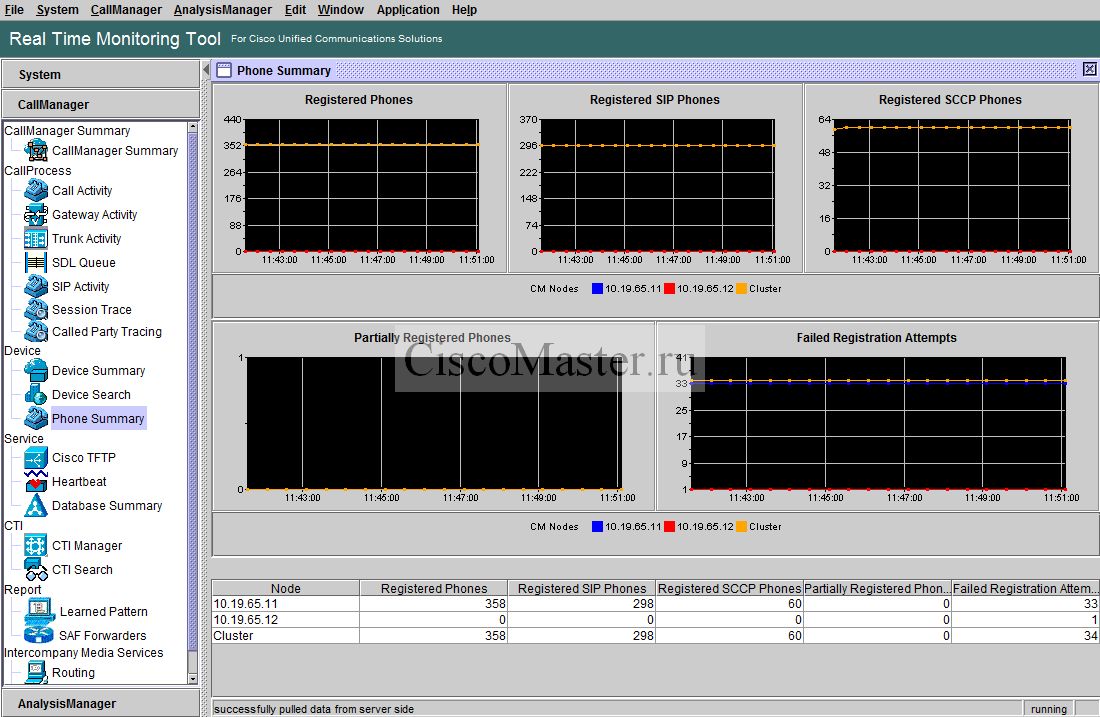Click the Call Activity phone icon

tap(36, 190)
